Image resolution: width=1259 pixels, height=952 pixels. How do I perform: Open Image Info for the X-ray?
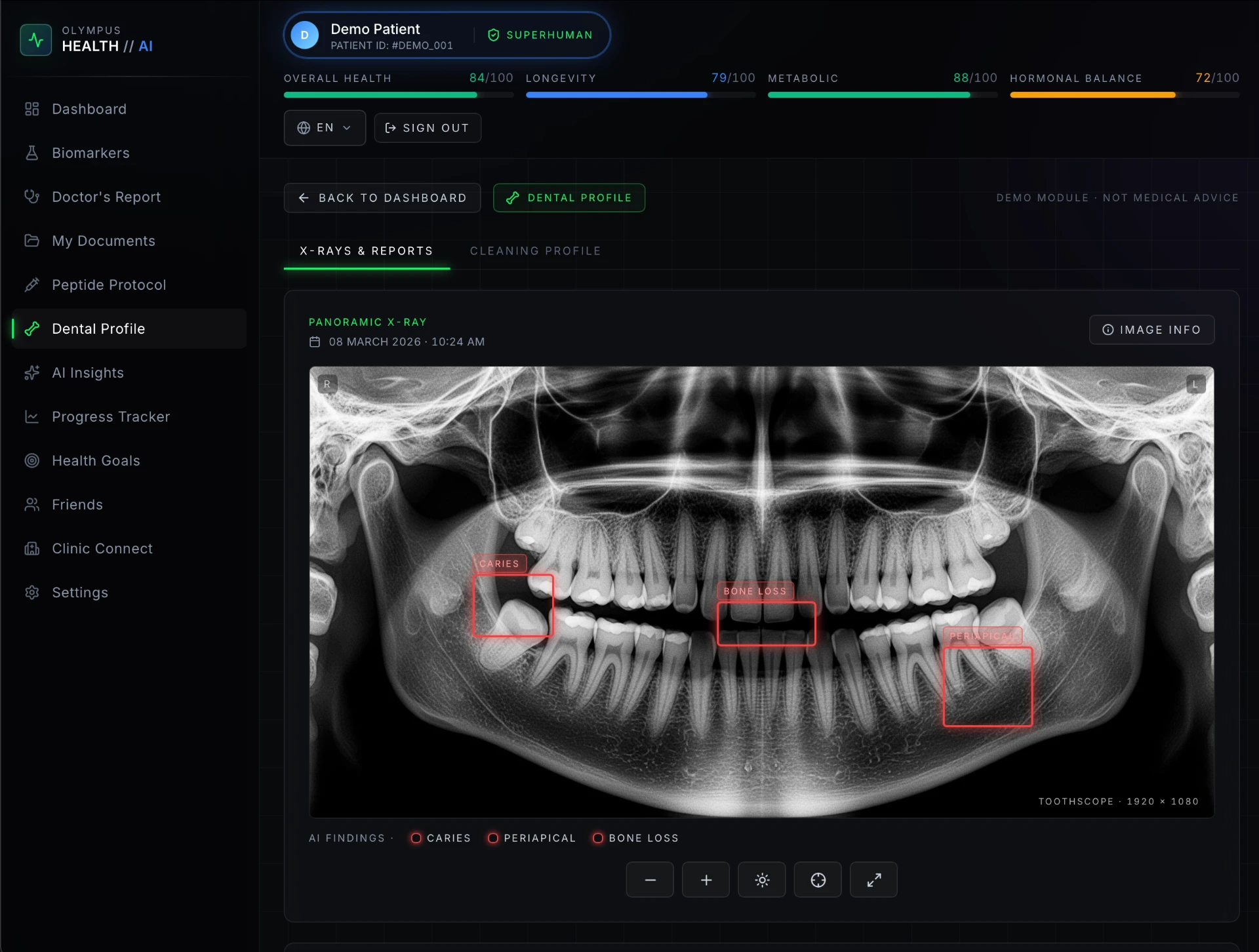coord(1151,330)
